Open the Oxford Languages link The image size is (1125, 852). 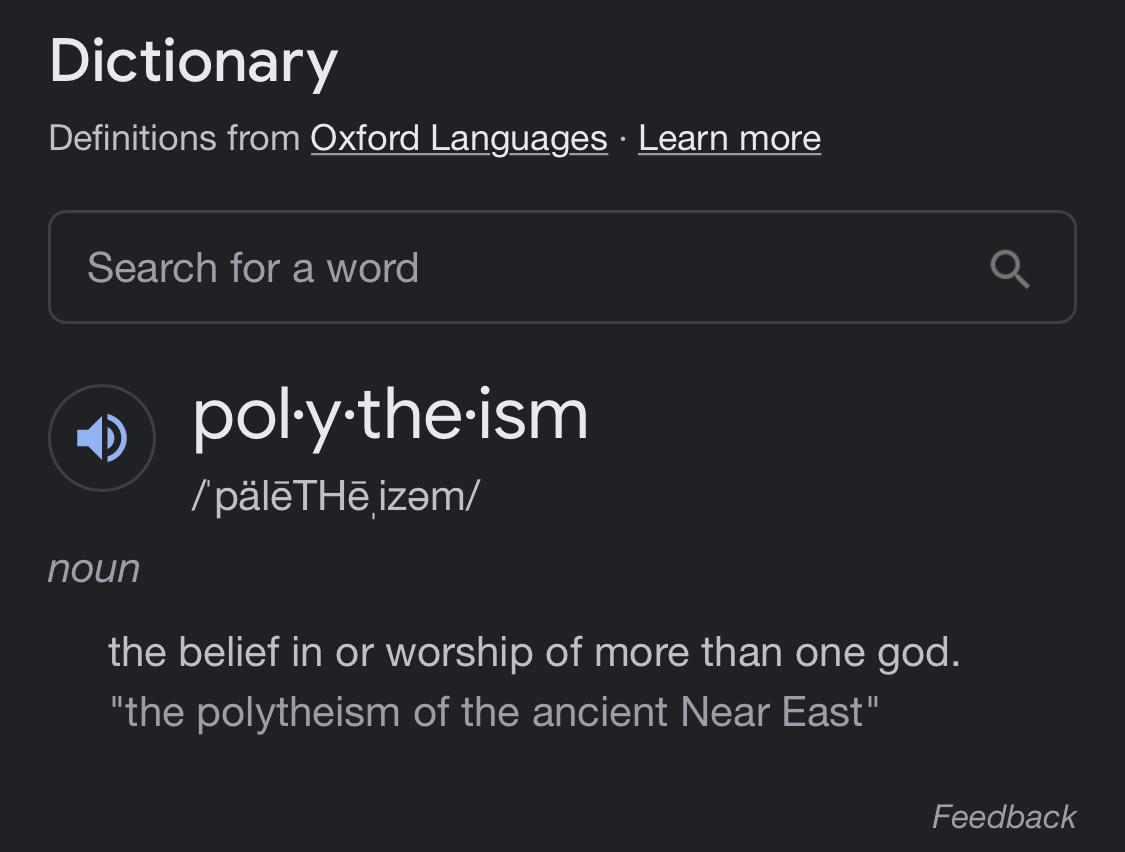pos(459,138)
